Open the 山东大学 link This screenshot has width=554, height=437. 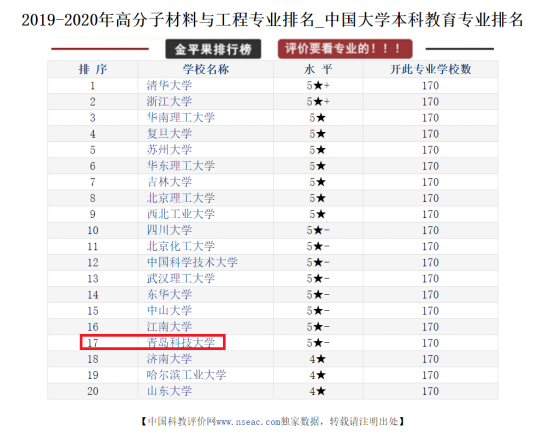click(x=169, y=391)
